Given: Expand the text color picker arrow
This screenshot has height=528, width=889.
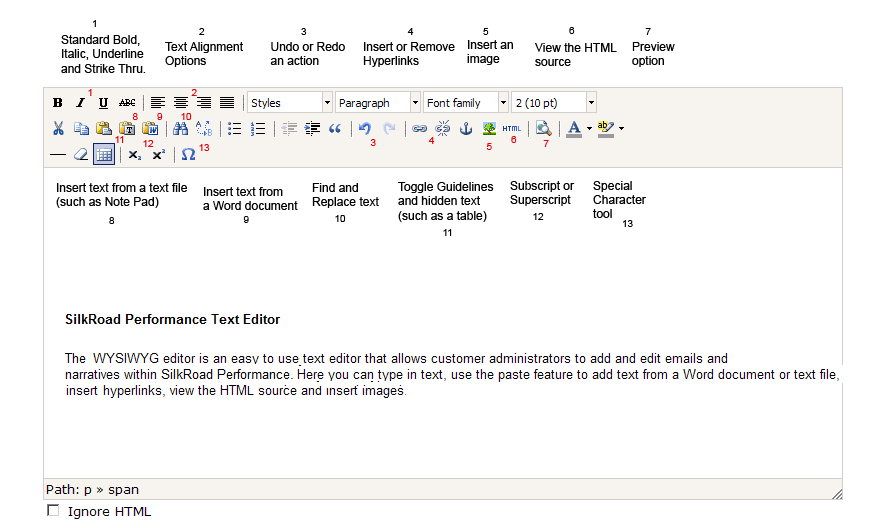Looking at the screenshot, I should click(589, 129).
